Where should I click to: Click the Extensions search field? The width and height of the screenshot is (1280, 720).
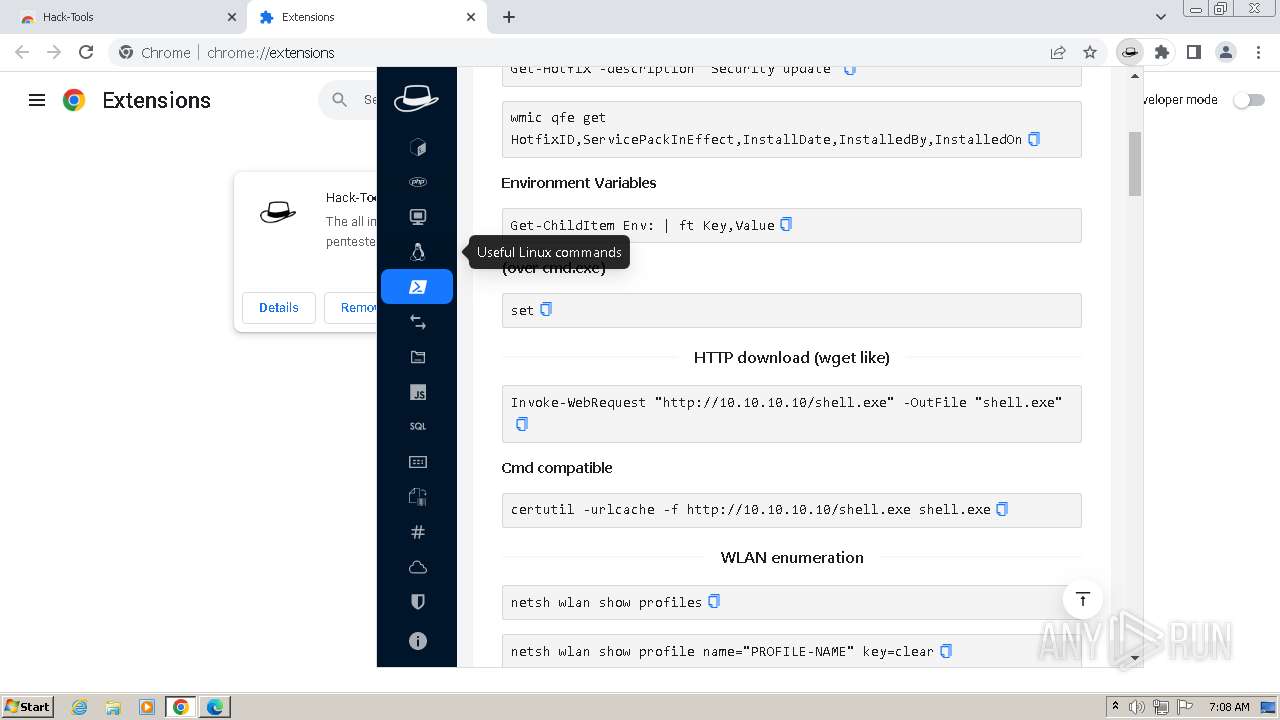(348, 100)
